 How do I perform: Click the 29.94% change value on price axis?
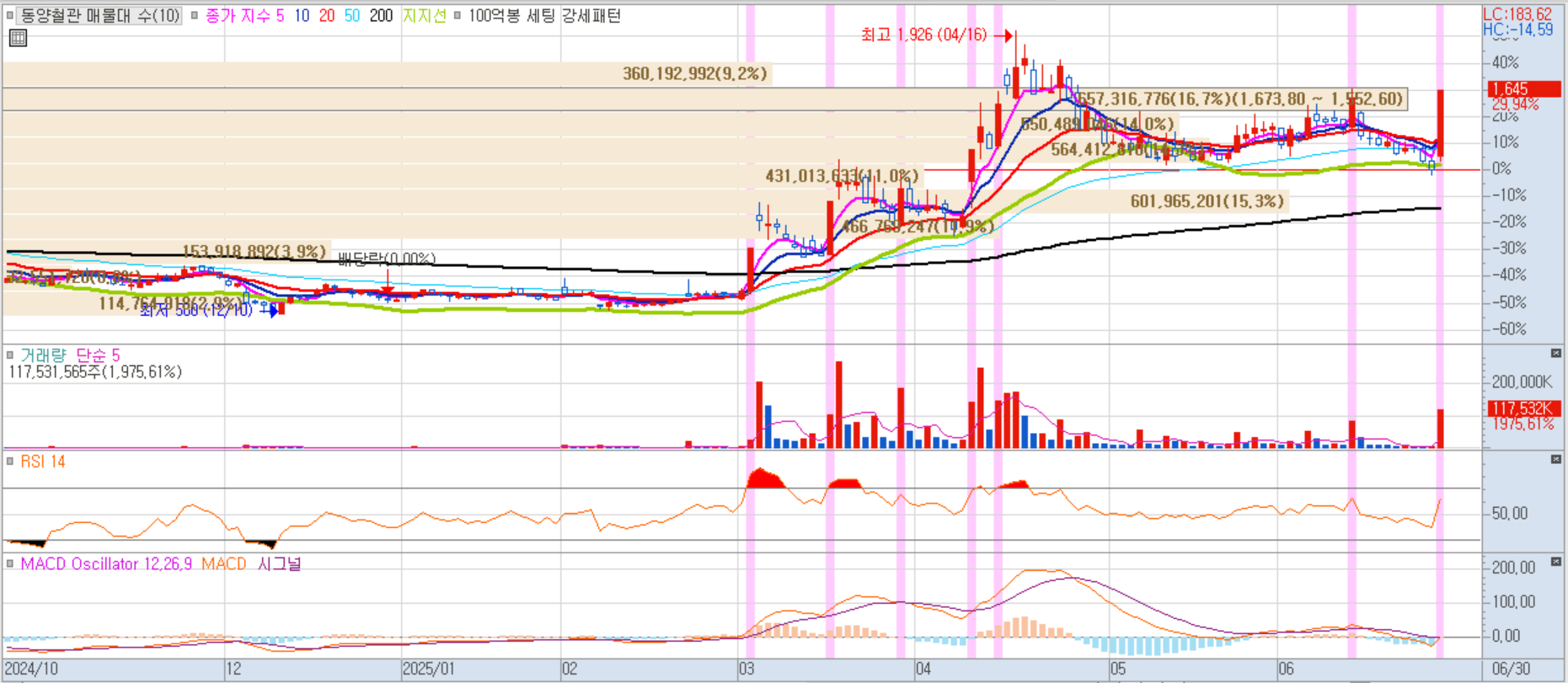point(1515,104)
